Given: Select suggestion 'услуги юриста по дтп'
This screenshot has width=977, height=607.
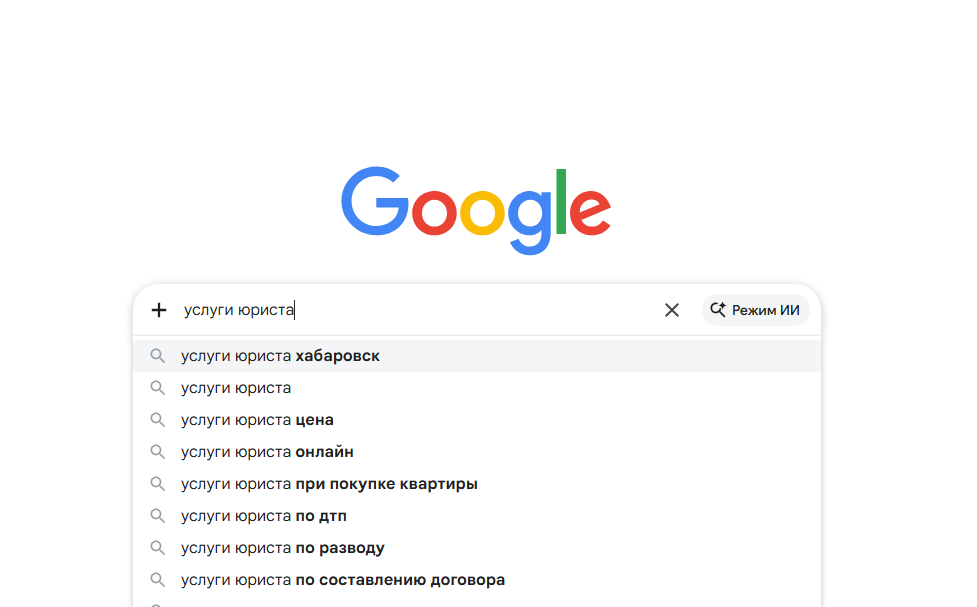Looking at the screenshot, I should [262, 516].
